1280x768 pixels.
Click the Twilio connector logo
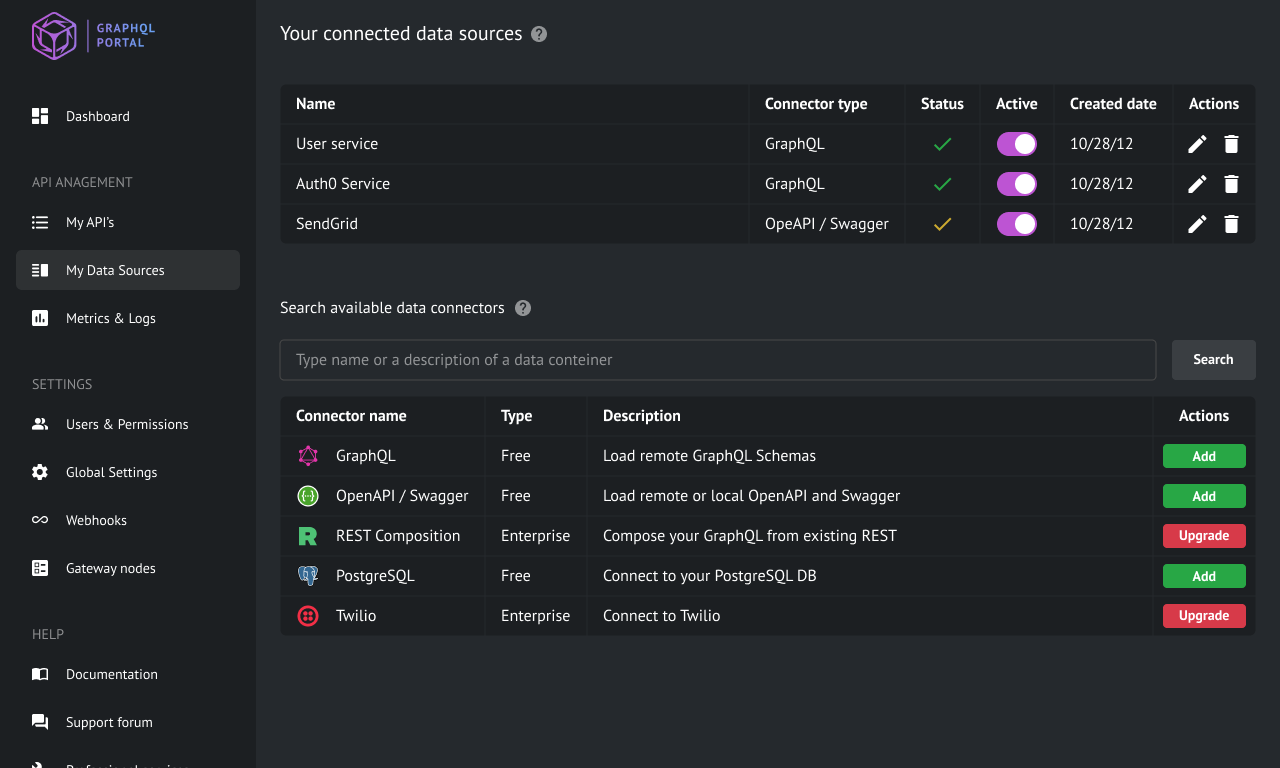point(308,616)
